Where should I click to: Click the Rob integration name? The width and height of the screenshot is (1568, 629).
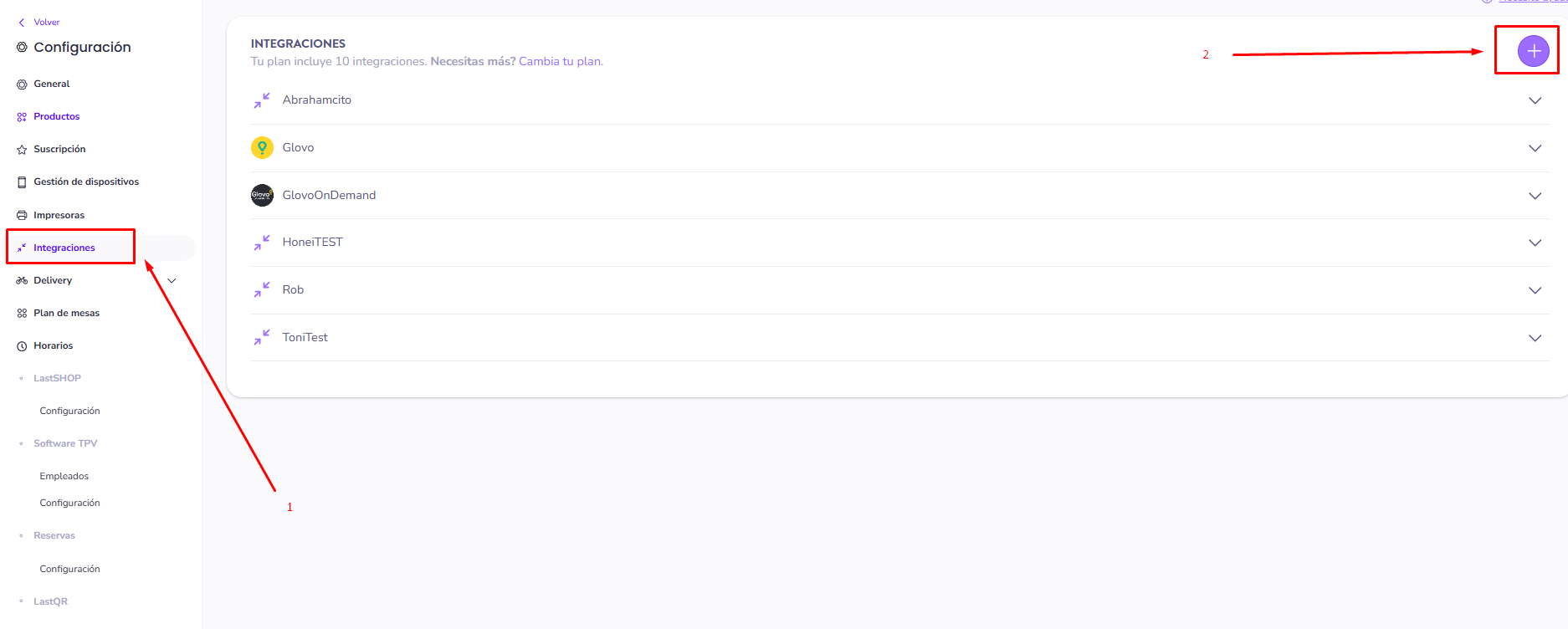[x=293, y=289]
